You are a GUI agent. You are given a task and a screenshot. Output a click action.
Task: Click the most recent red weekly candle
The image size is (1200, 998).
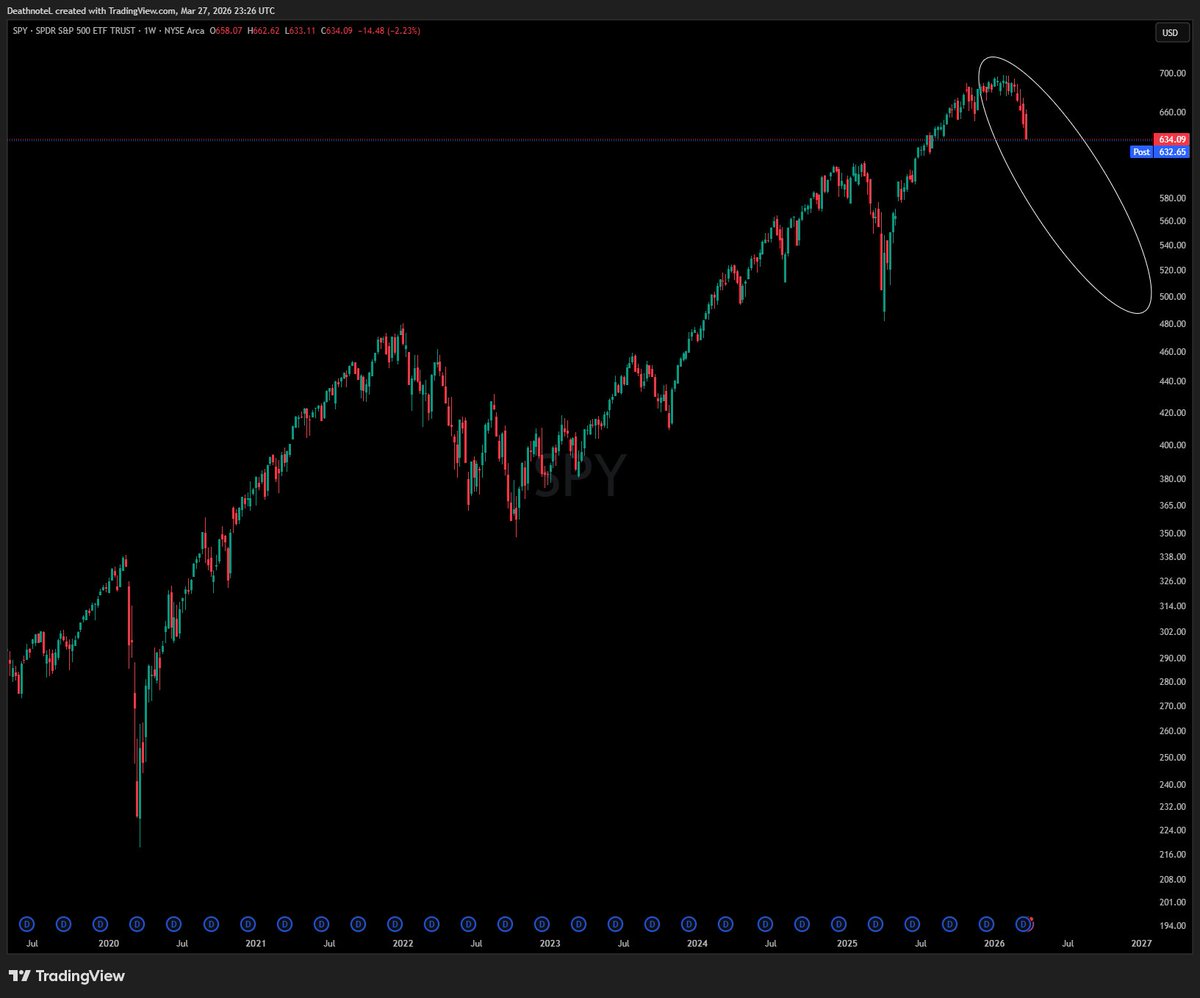tap(1026, 127)
